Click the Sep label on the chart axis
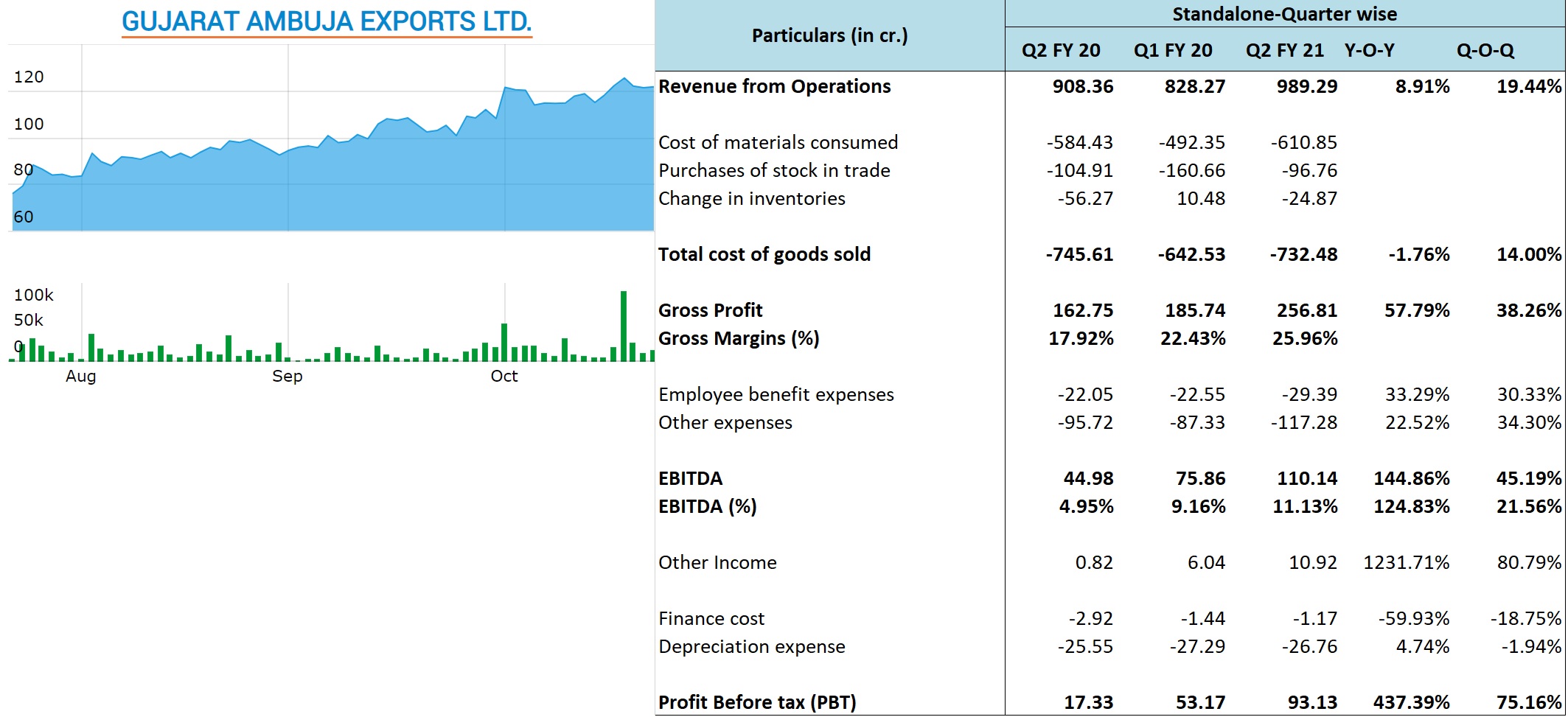The image size is (1568, 717). 287,376
